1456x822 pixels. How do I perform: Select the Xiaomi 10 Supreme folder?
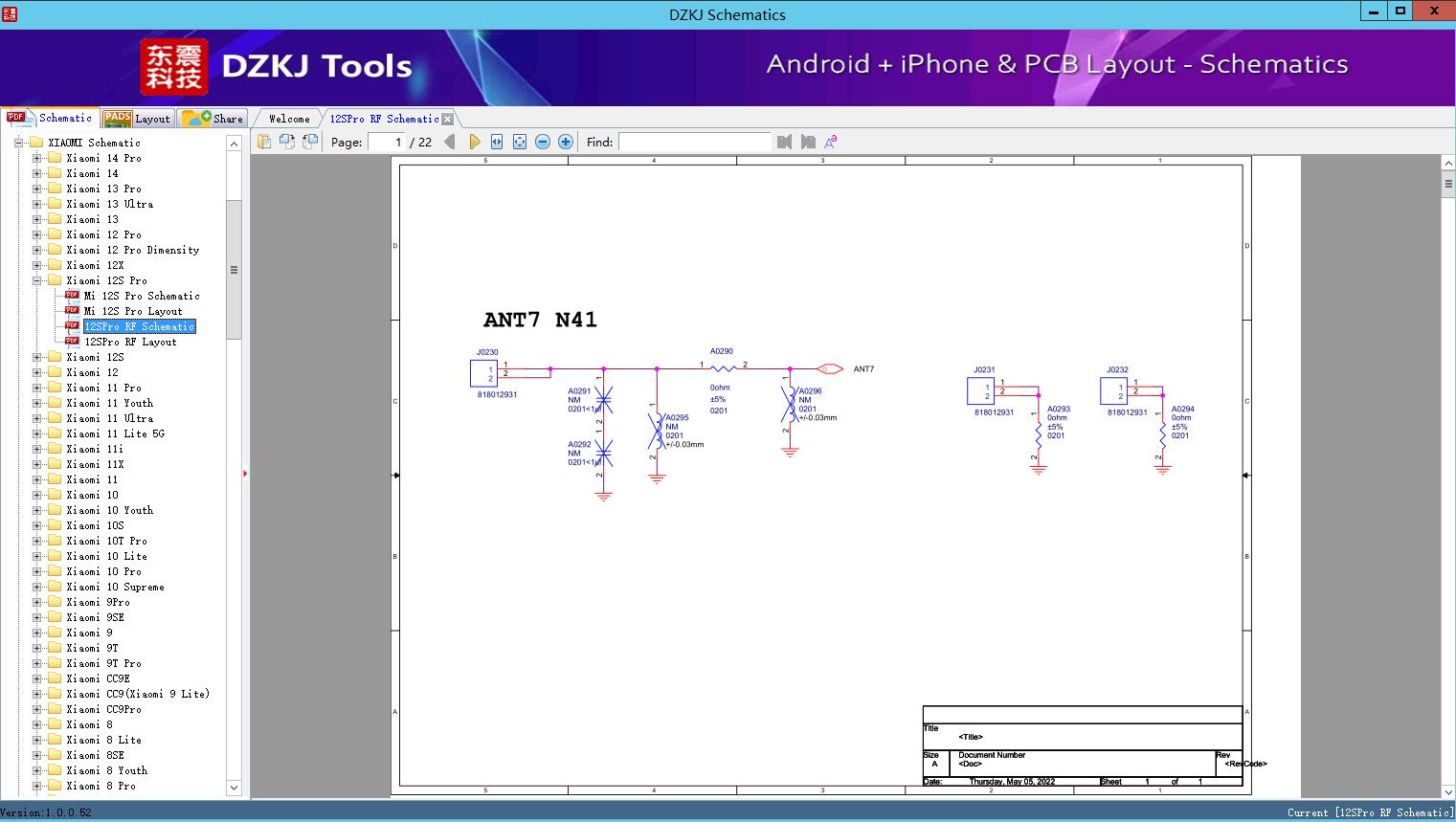(116, 587)
